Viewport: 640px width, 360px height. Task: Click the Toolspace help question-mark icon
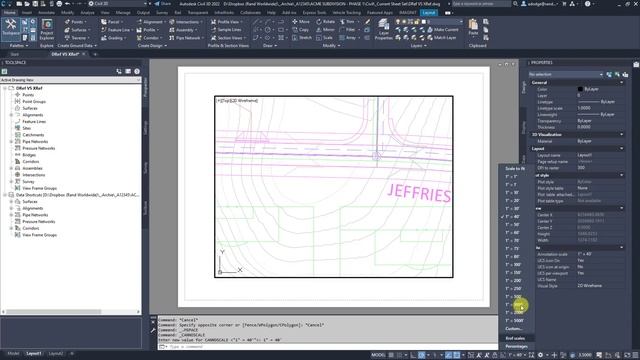click(137, 71)
